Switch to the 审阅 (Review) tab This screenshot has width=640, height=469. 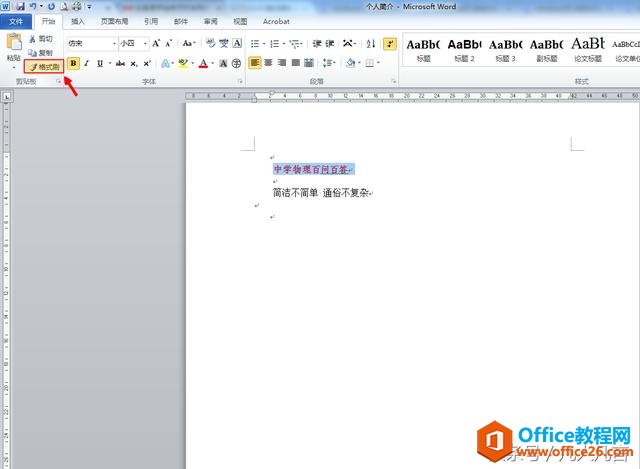pyautogui.click(x=211, y=21)
